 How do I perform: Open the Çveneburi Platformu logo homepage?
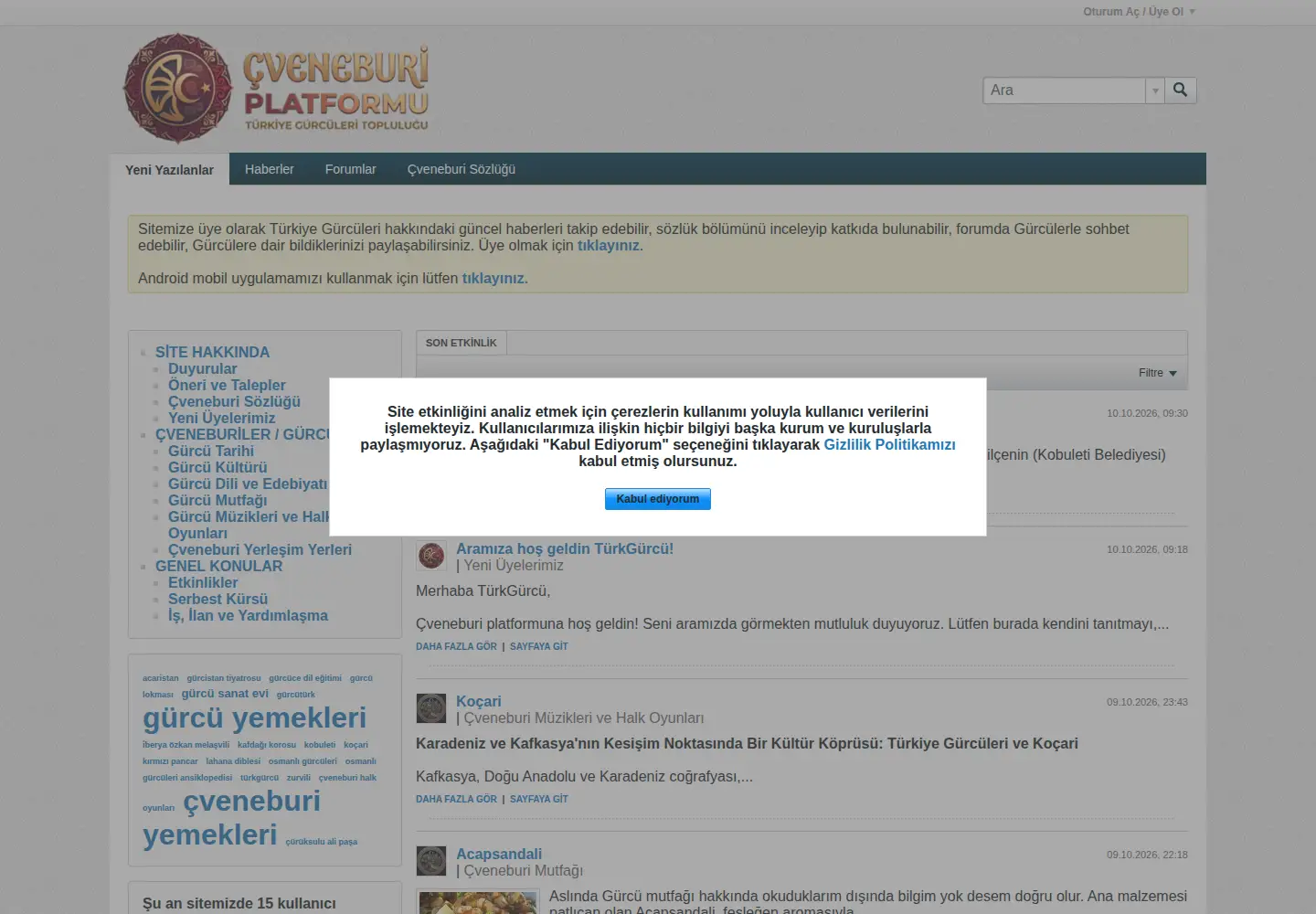(x=276, y=89)
